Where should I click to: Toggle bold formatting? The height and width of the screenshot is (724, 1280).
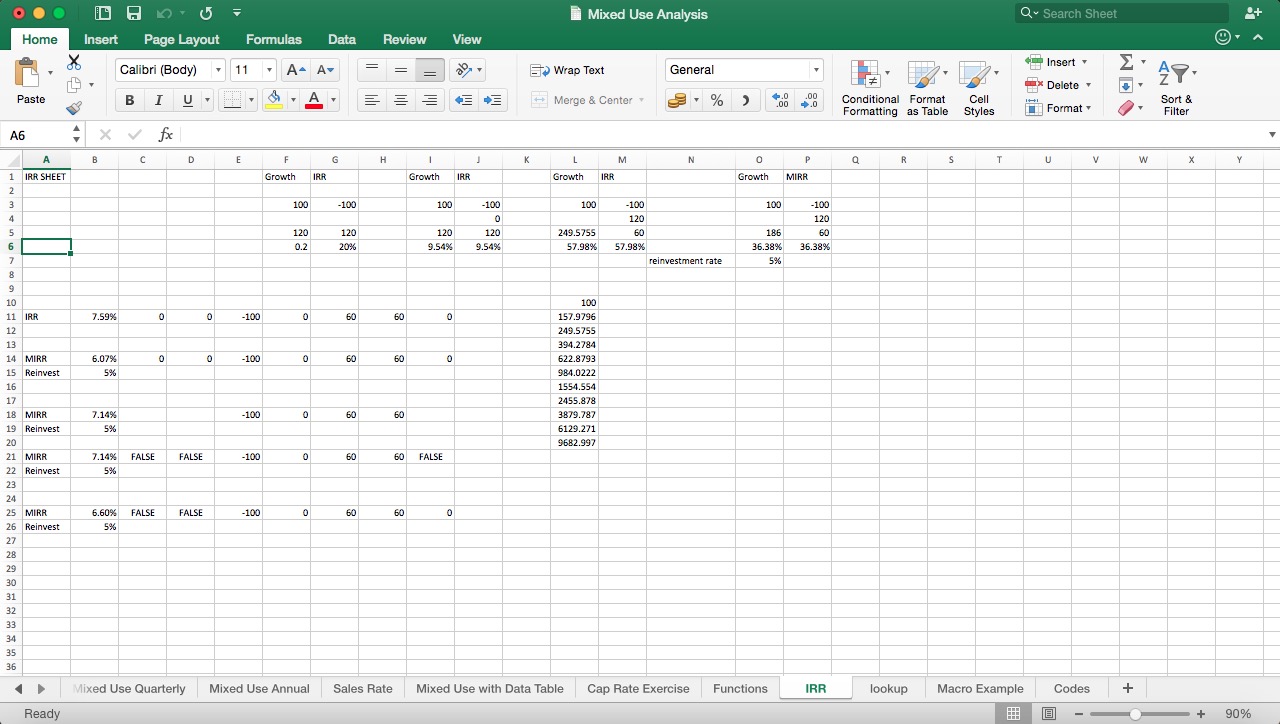click(x=129, y=100)
